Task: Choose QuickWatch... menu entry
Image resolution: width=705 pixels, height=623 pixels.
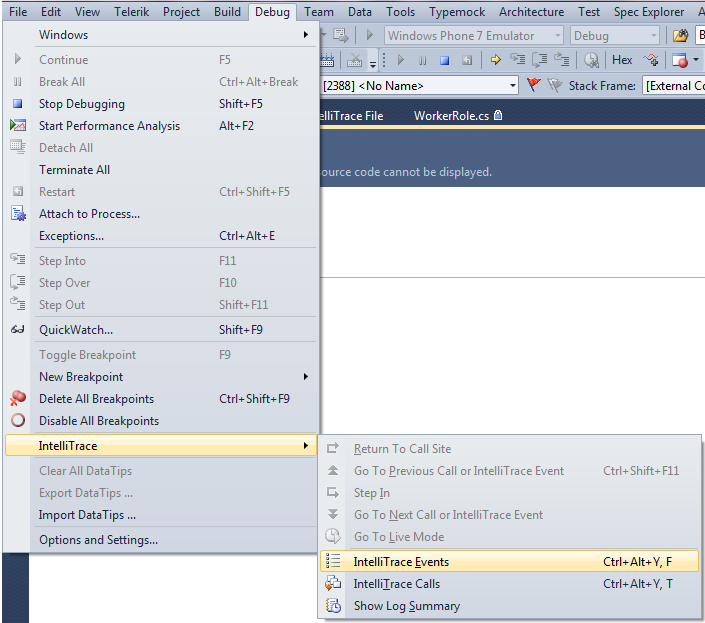Action: point(161,330)
